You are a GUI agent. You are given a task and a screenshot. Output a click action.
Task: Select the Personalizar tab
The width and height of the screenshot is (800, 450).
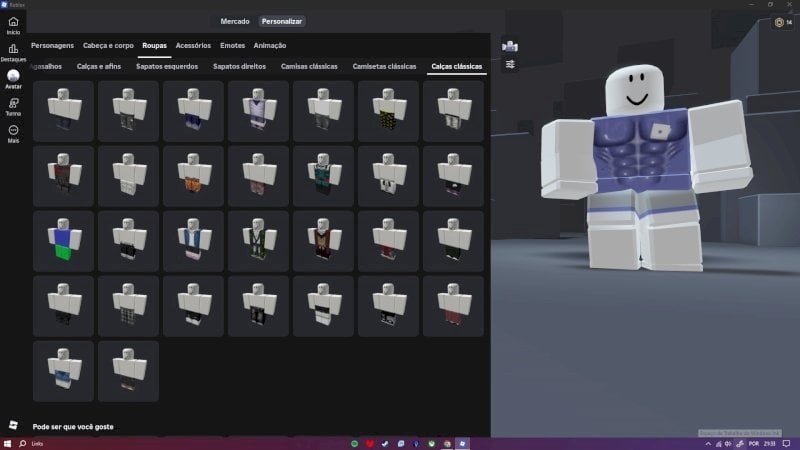pos(281,21)
